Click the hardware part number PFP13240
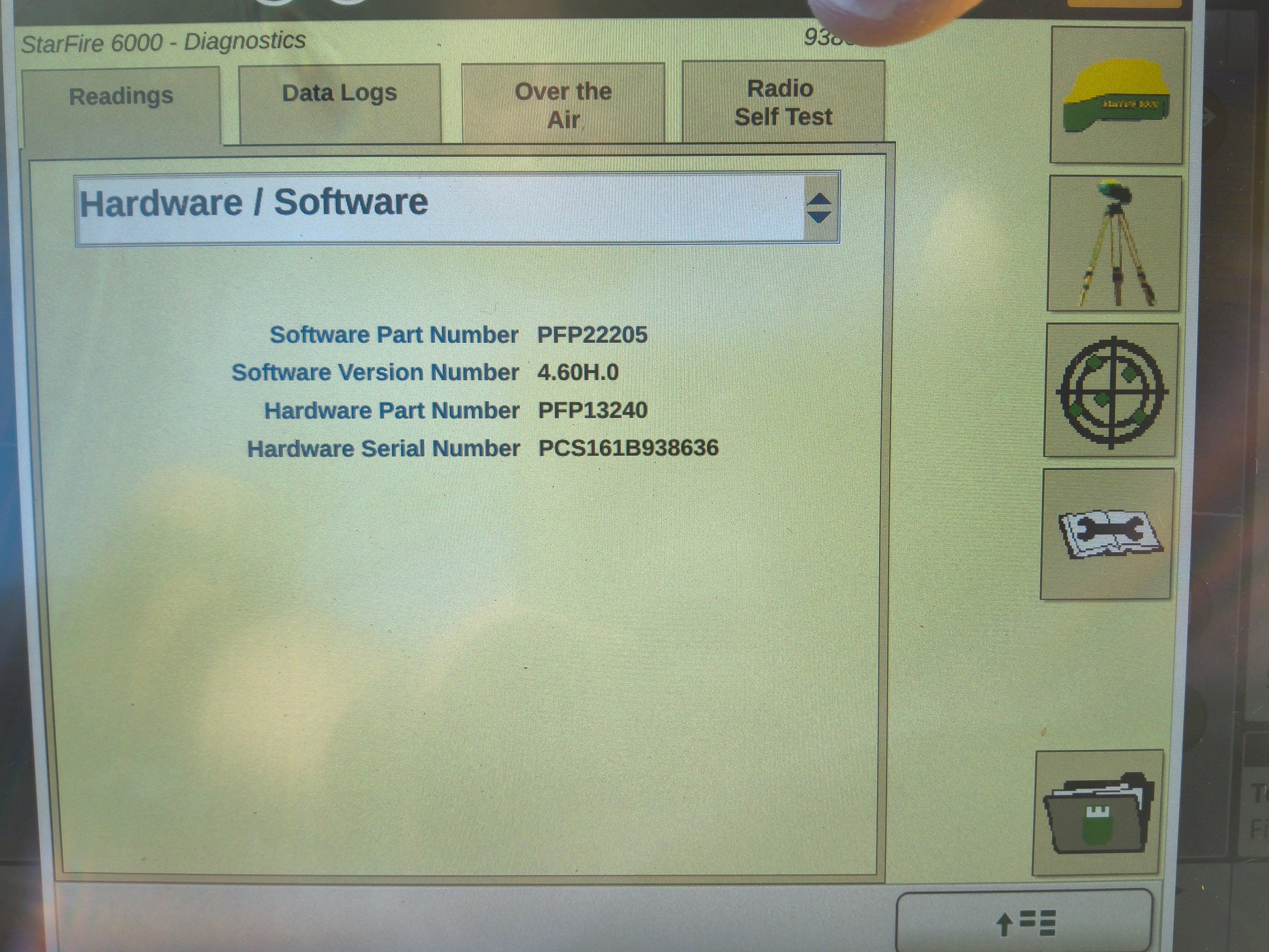This screenshot has width=1269, height=952. click(x=592, y=410)
